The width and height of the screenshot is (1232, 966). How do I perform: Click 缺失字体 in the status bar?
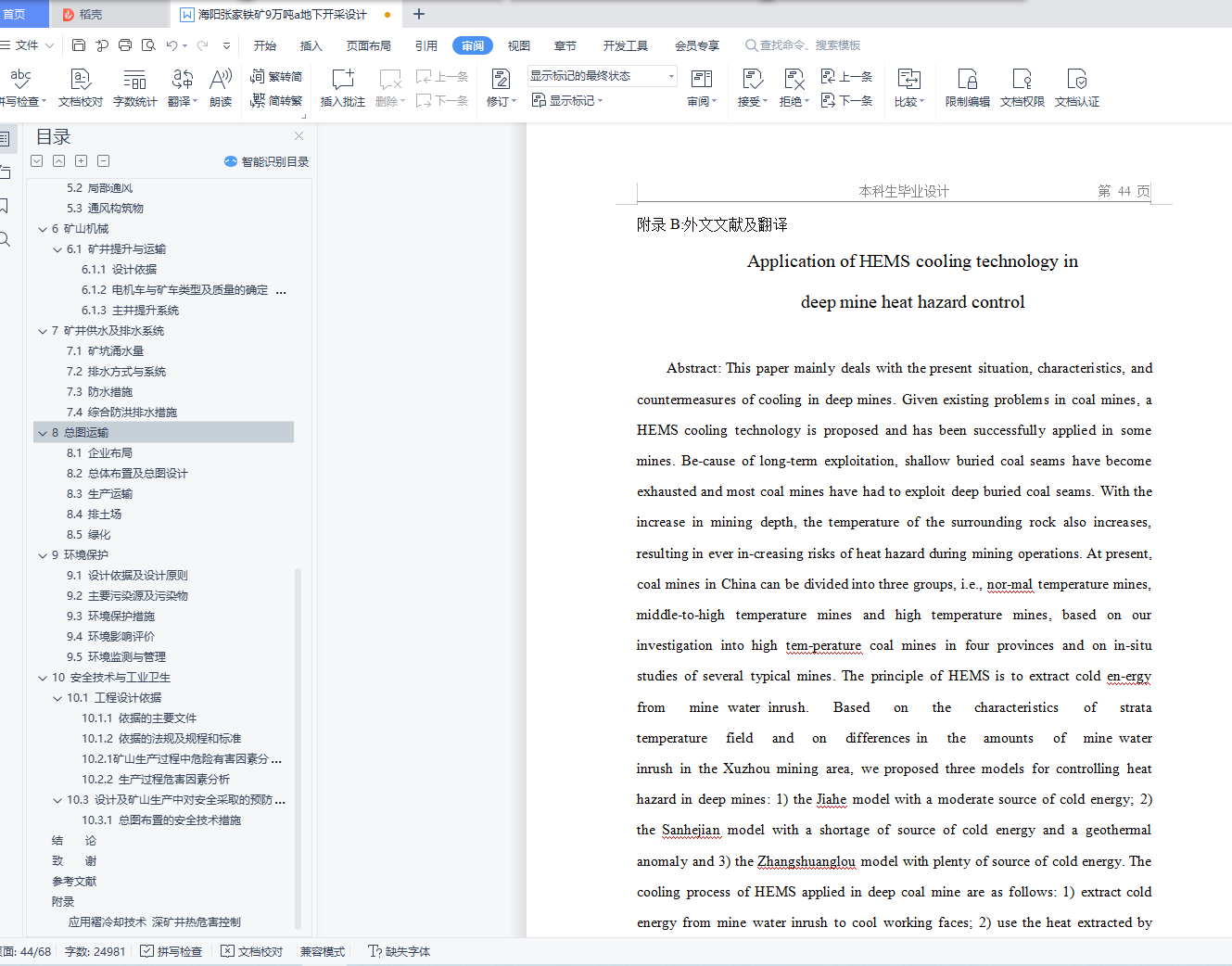click(x=400, y=951)
